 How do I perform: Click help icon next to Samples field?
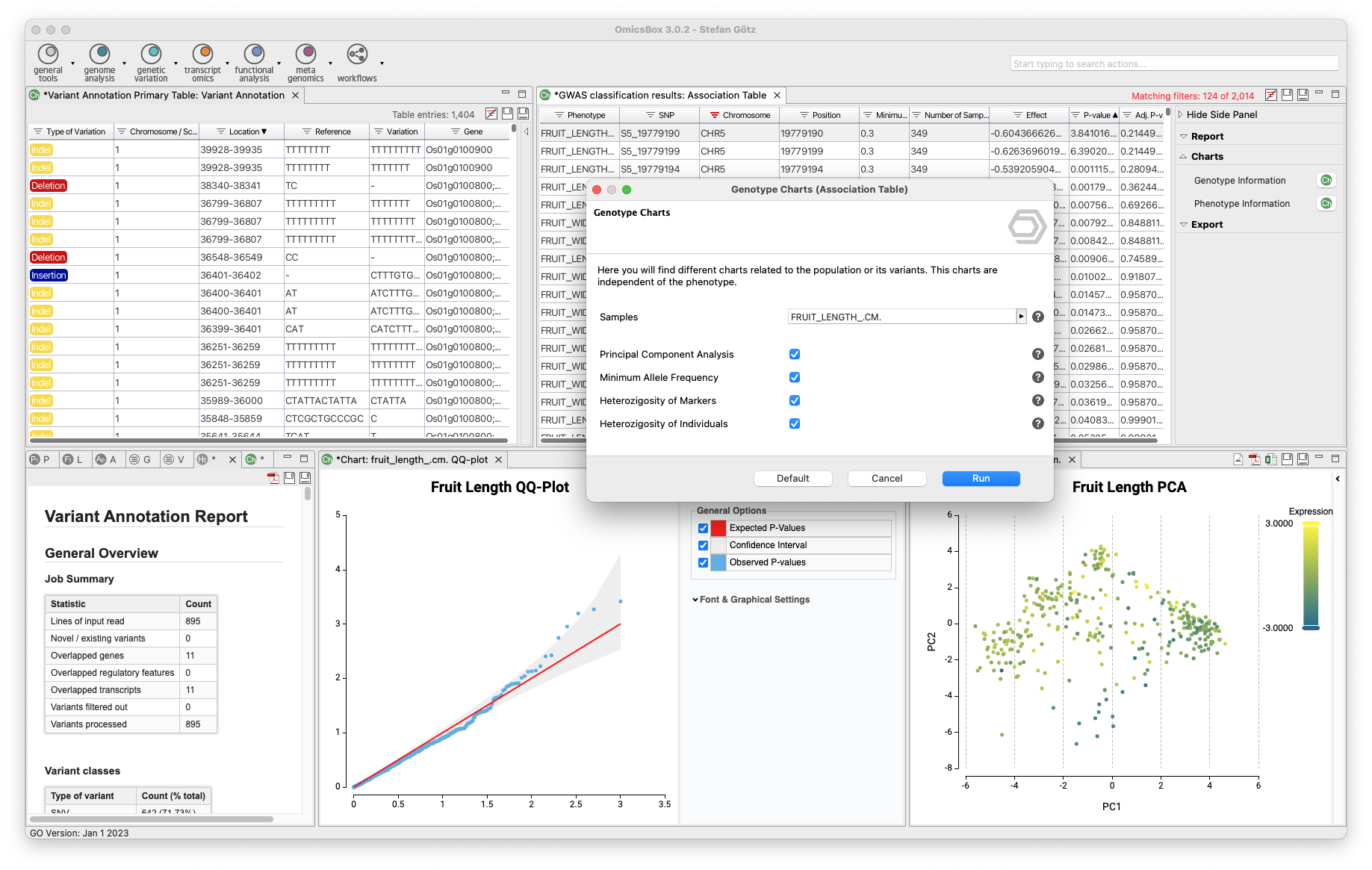click(1037, 317)
